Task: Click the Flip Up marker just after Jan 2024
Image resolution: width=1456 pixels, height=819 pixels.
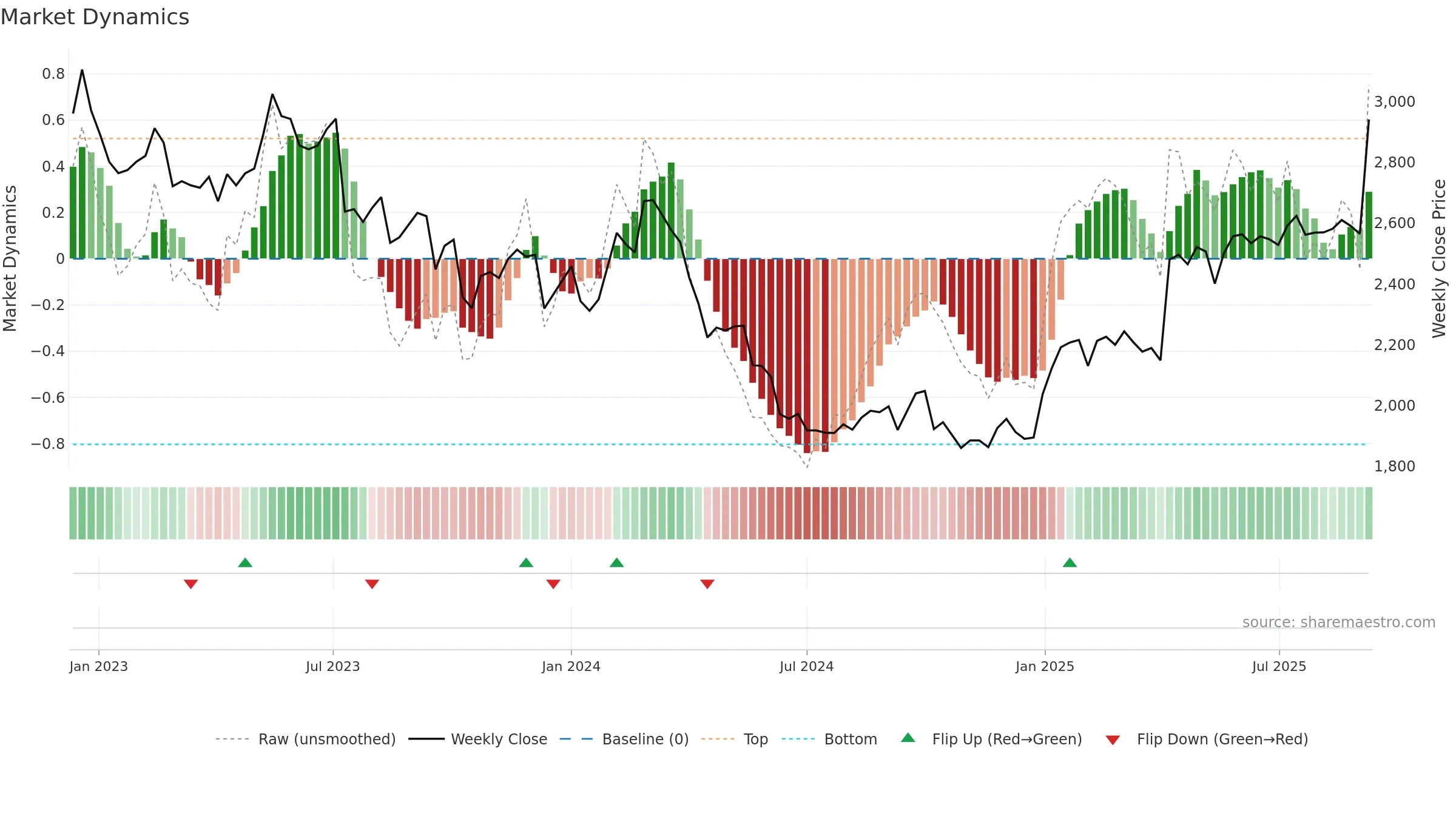Action: (x=616, y=562)
